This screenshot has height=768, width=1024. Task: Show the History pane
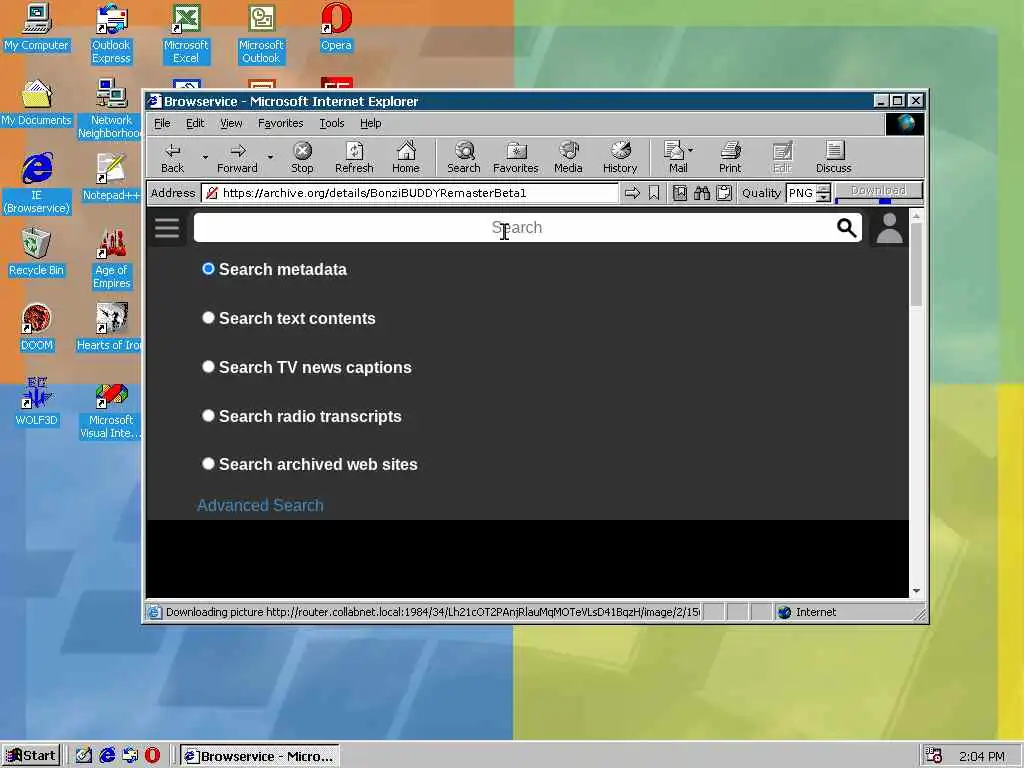(620, 158)
